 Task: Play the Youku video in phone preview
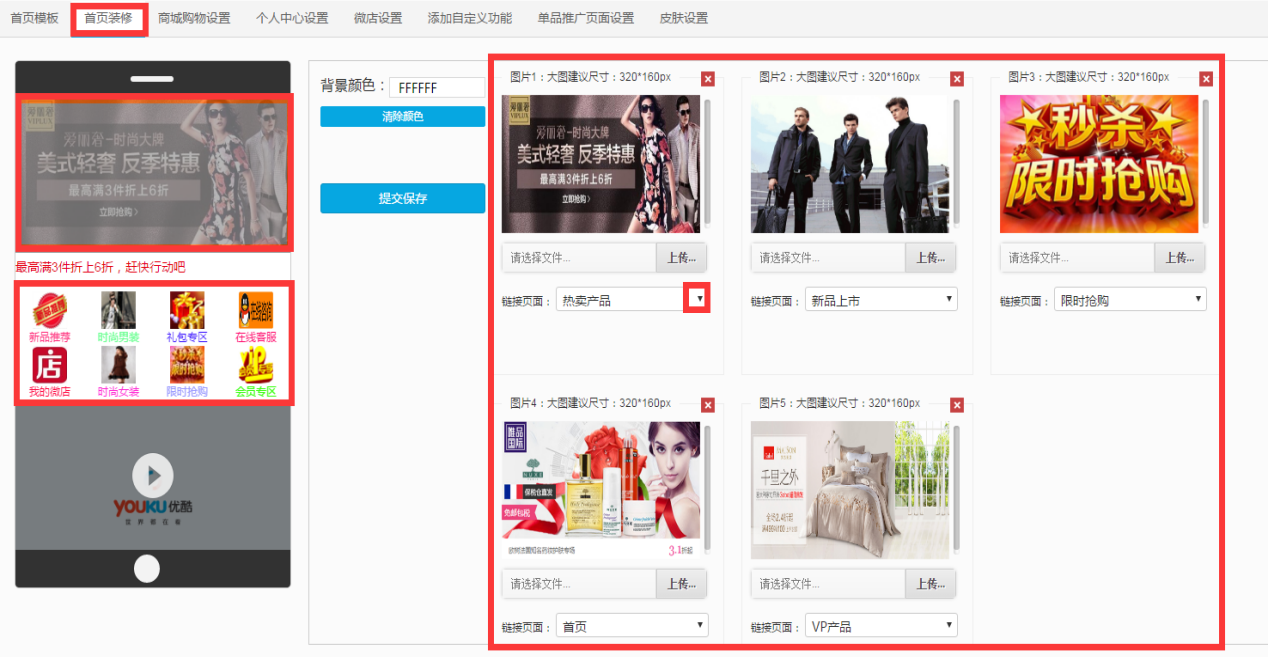[152, 476]
